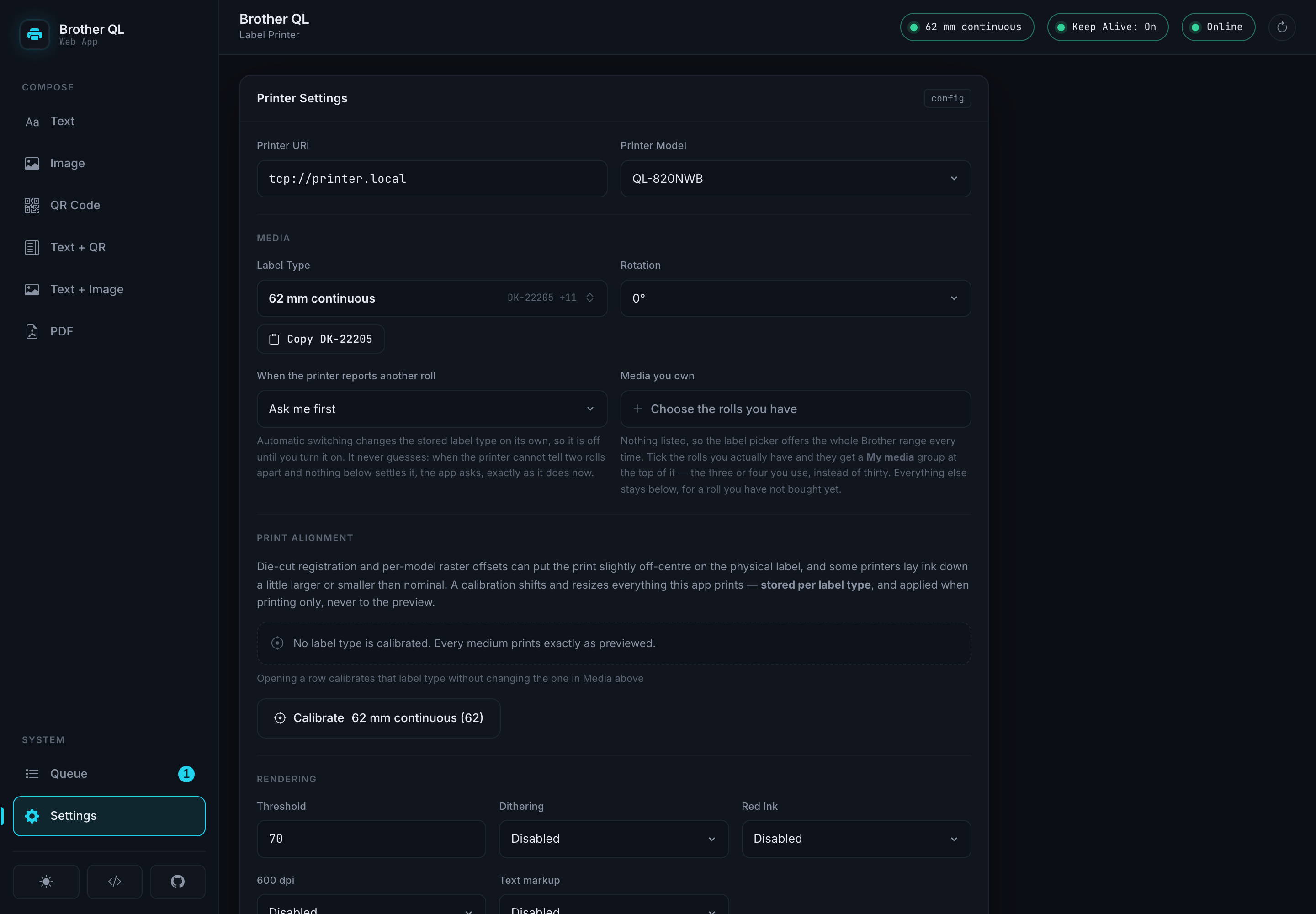The image size is (1316, 914).
Task: Click the Queue badge showing 1
Action: pos(186,774)
